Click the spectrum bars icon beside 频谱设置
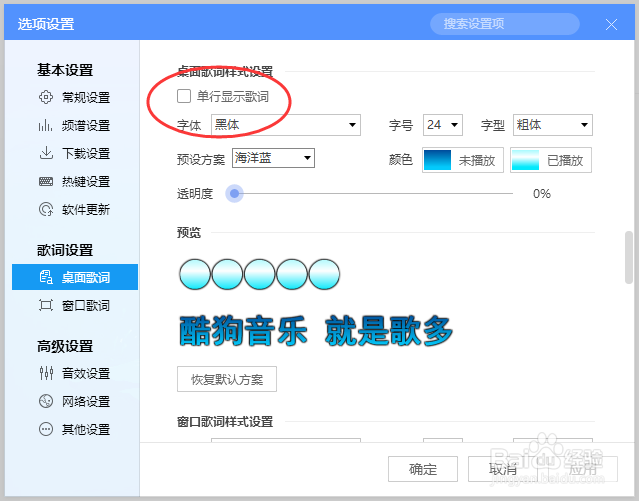The width and height of the screenshot is (639, 501). coord(46,125)
